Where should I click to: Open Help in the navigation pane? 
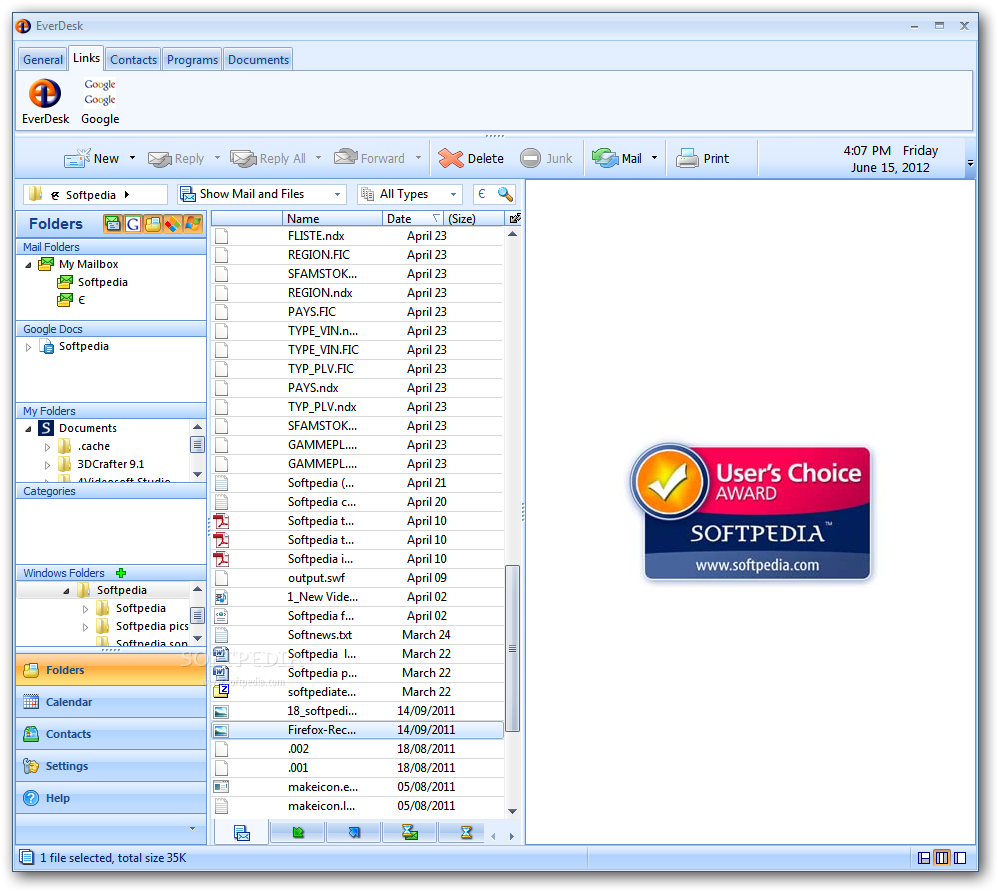coord(111,798)
